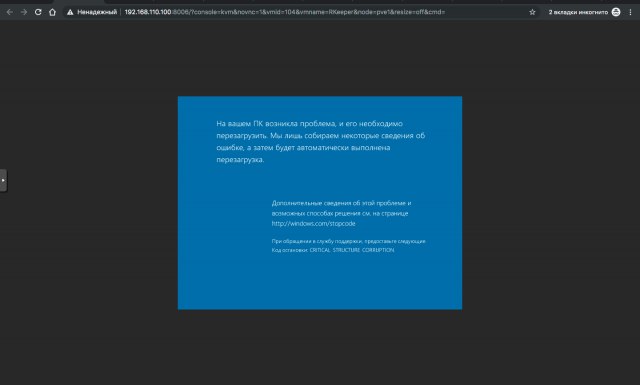Click the 'Ненадежный' security label
Image resolution: width=640 pixels, height=385 pixels.
click(97, 12)
